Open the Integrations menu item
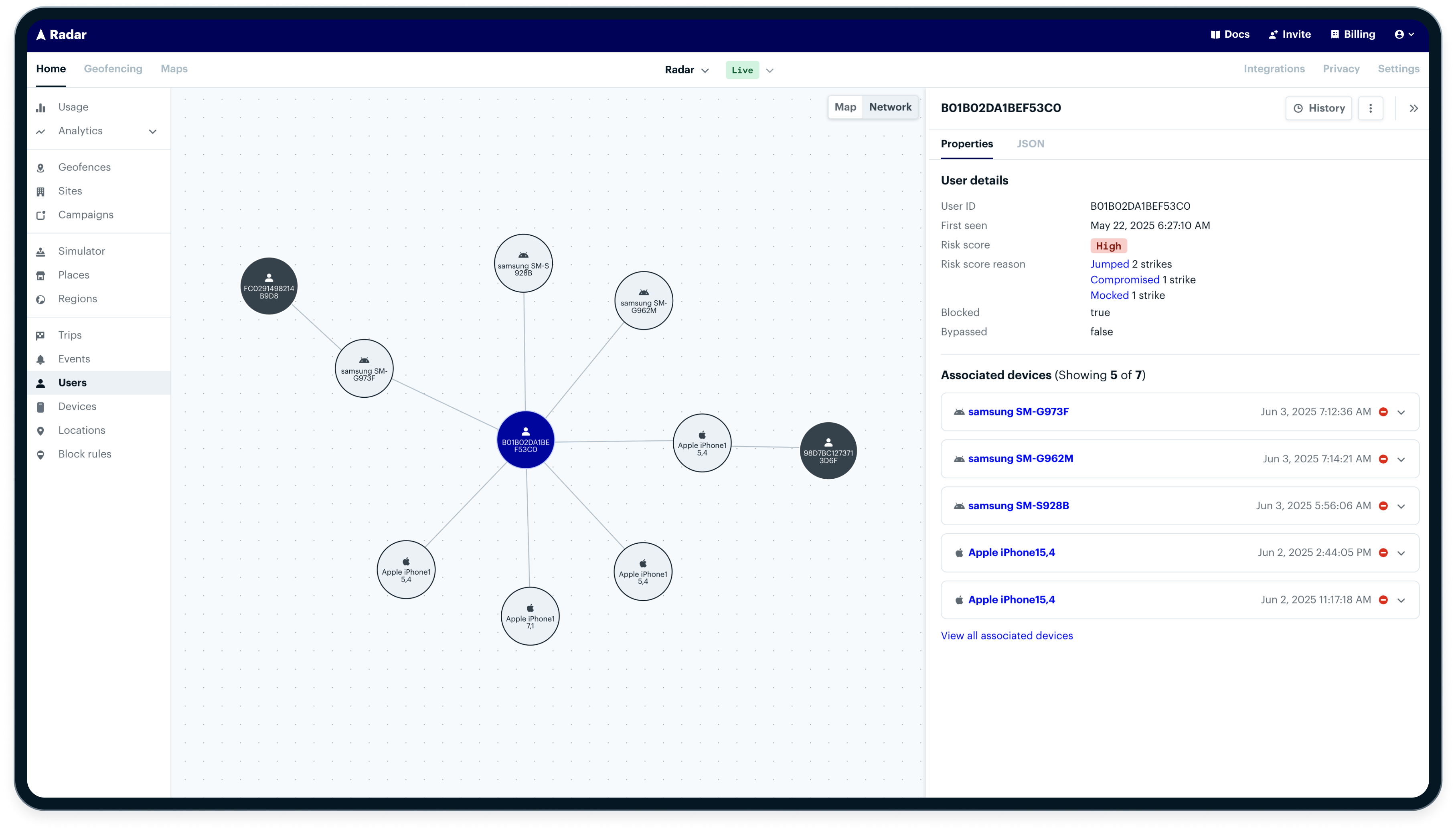The height and width of the screenshot is (832, 1456). (1274, 69)
